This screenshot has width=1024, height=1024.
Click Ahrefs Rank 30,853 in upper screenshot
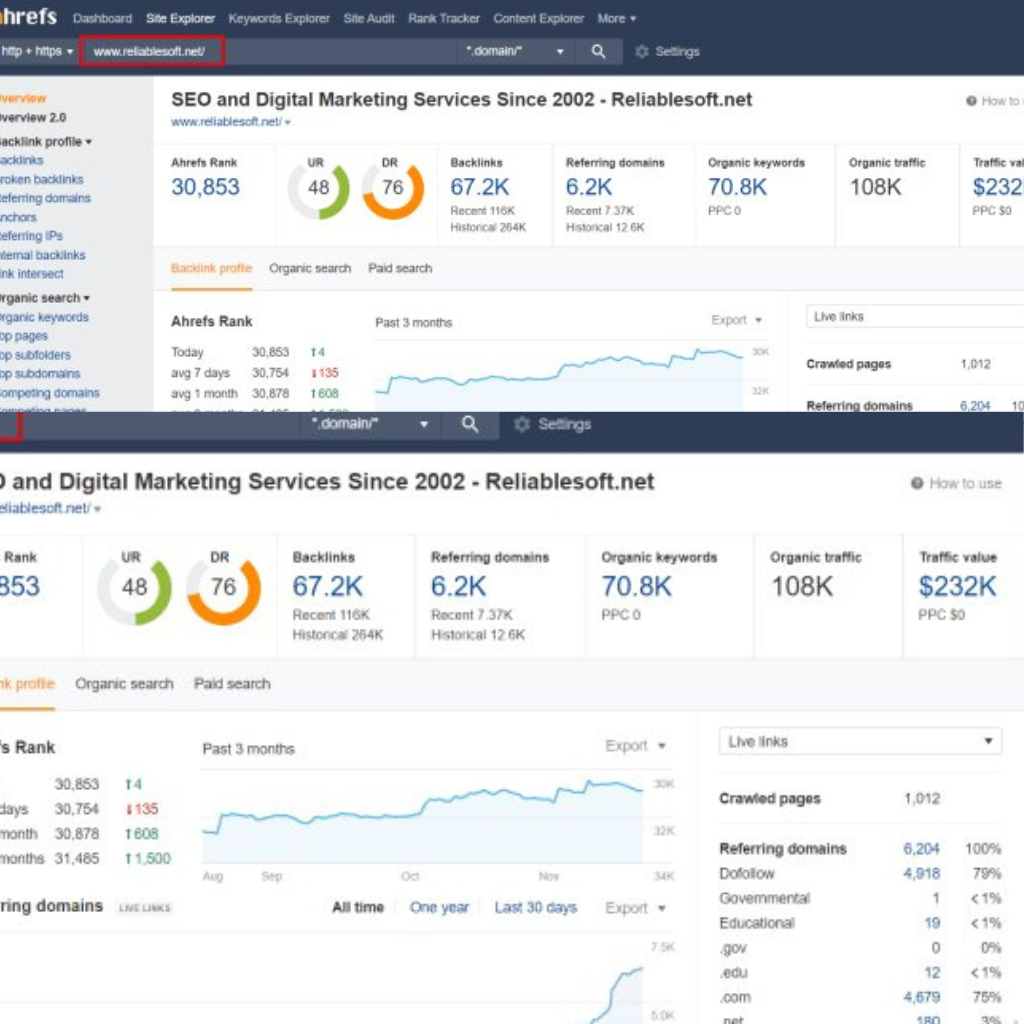(206, 187)
